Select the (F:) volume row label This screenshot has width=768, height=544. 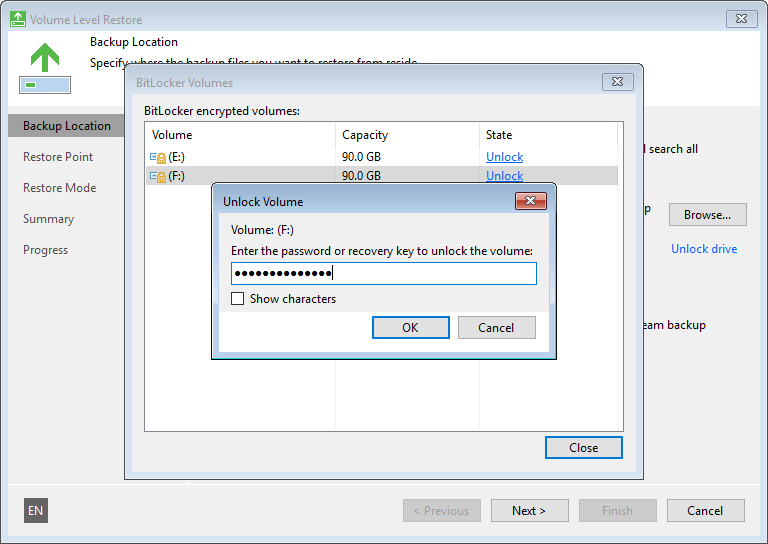[176, 176]
